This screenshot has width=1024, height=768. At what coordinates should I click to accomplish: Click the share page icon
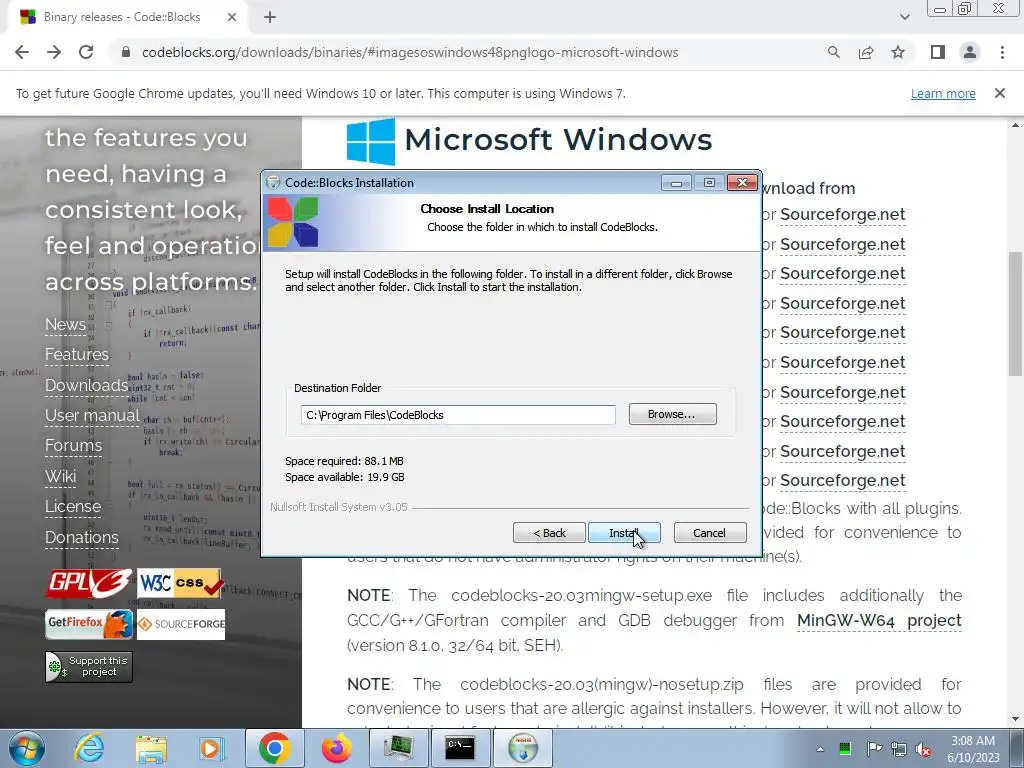(866, 52)
